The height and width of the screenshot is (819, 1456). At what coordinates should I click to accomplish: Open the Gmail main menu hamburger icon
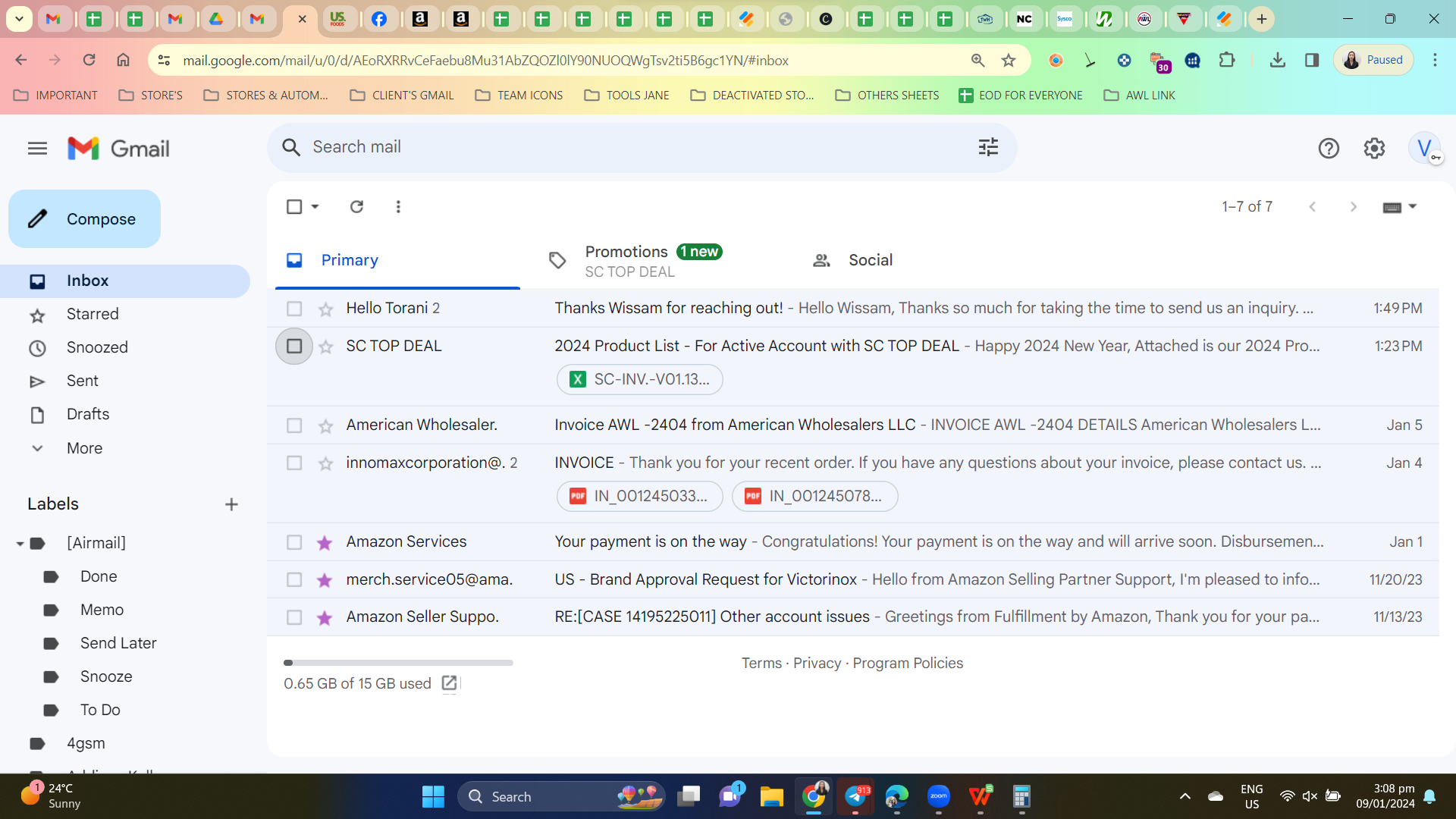37,149
